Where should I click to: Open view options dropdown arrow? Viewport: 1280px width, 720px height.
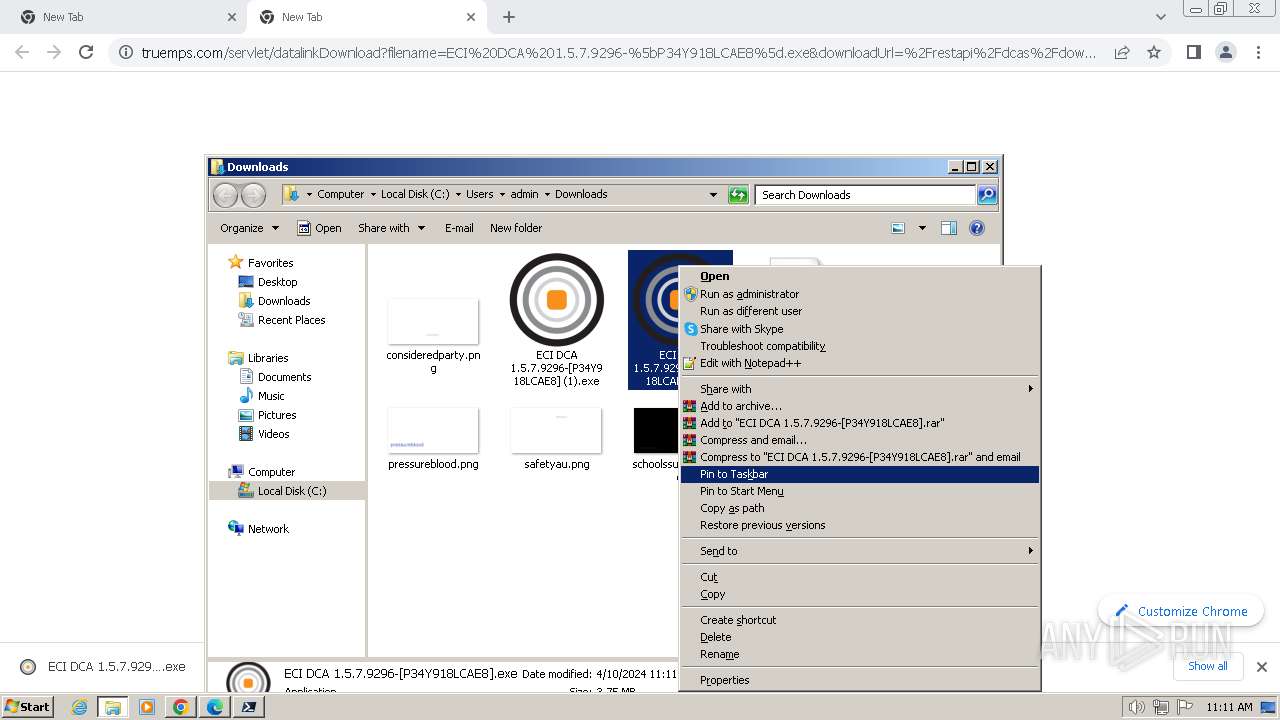click(922, 228)
